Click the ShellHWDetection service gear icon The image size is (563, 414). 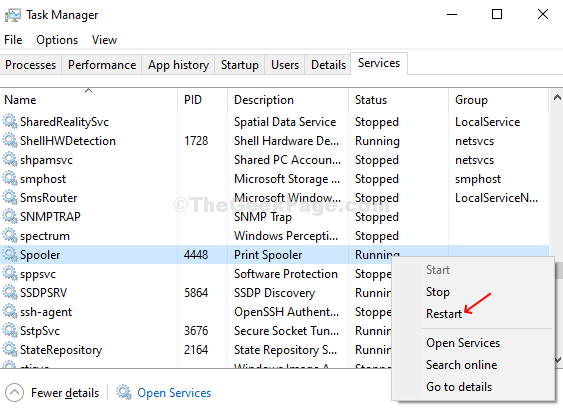10,140
